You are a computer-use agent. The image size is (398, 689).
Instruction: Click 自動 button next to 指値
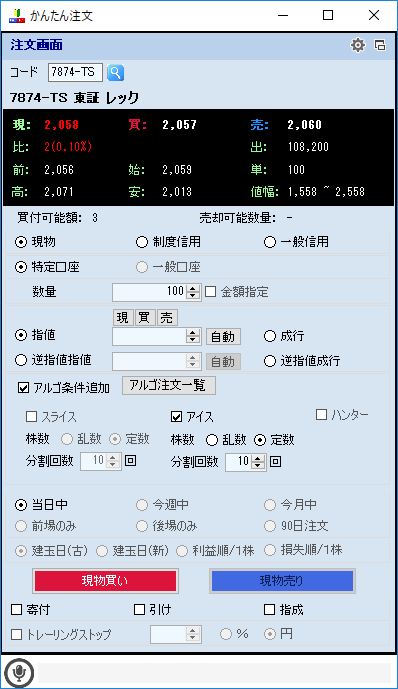[x=223, y=337]
